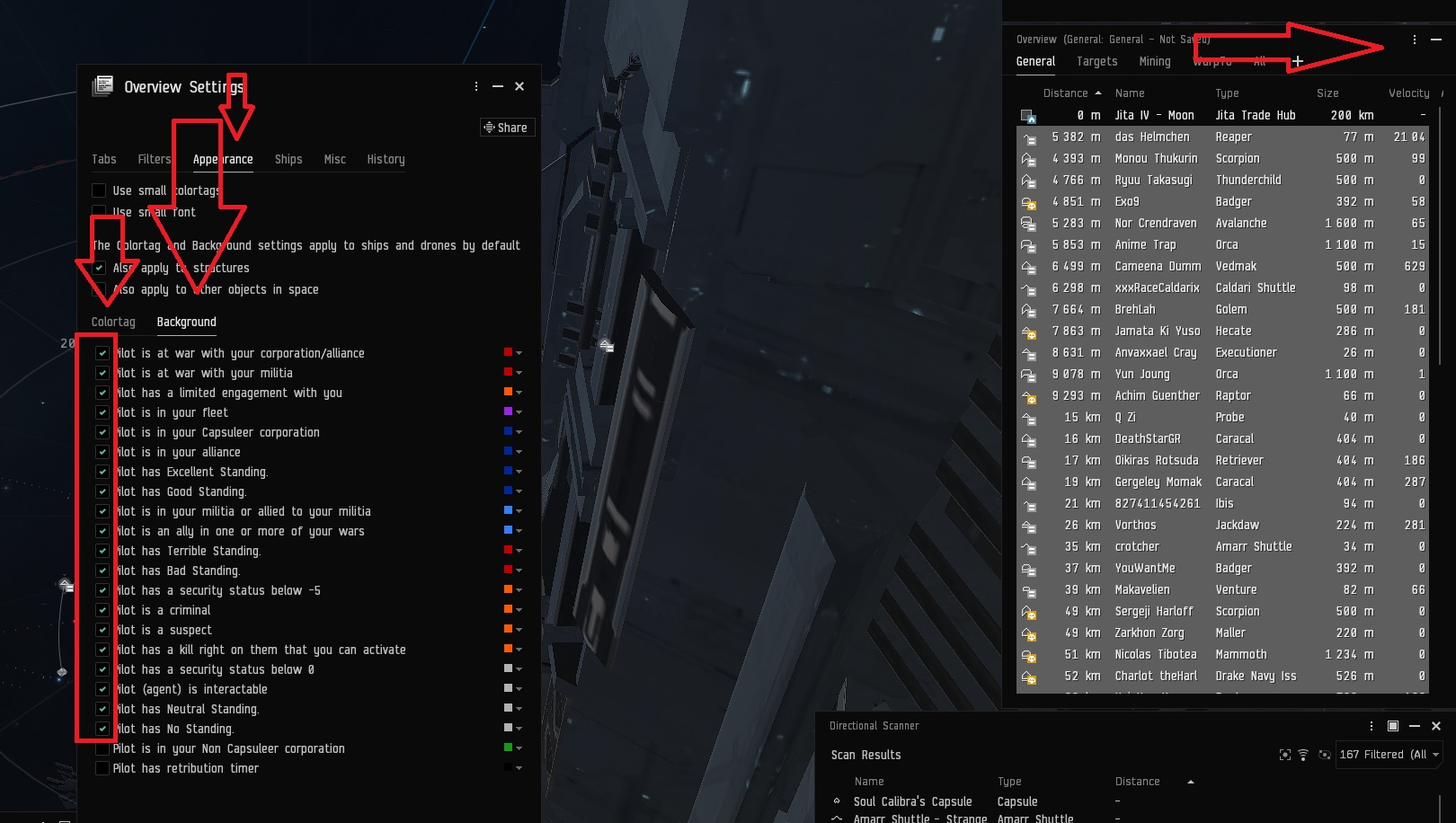Click the ship icon in Makavelien row
1456x823 pixels.
(x=1028, y=590)
